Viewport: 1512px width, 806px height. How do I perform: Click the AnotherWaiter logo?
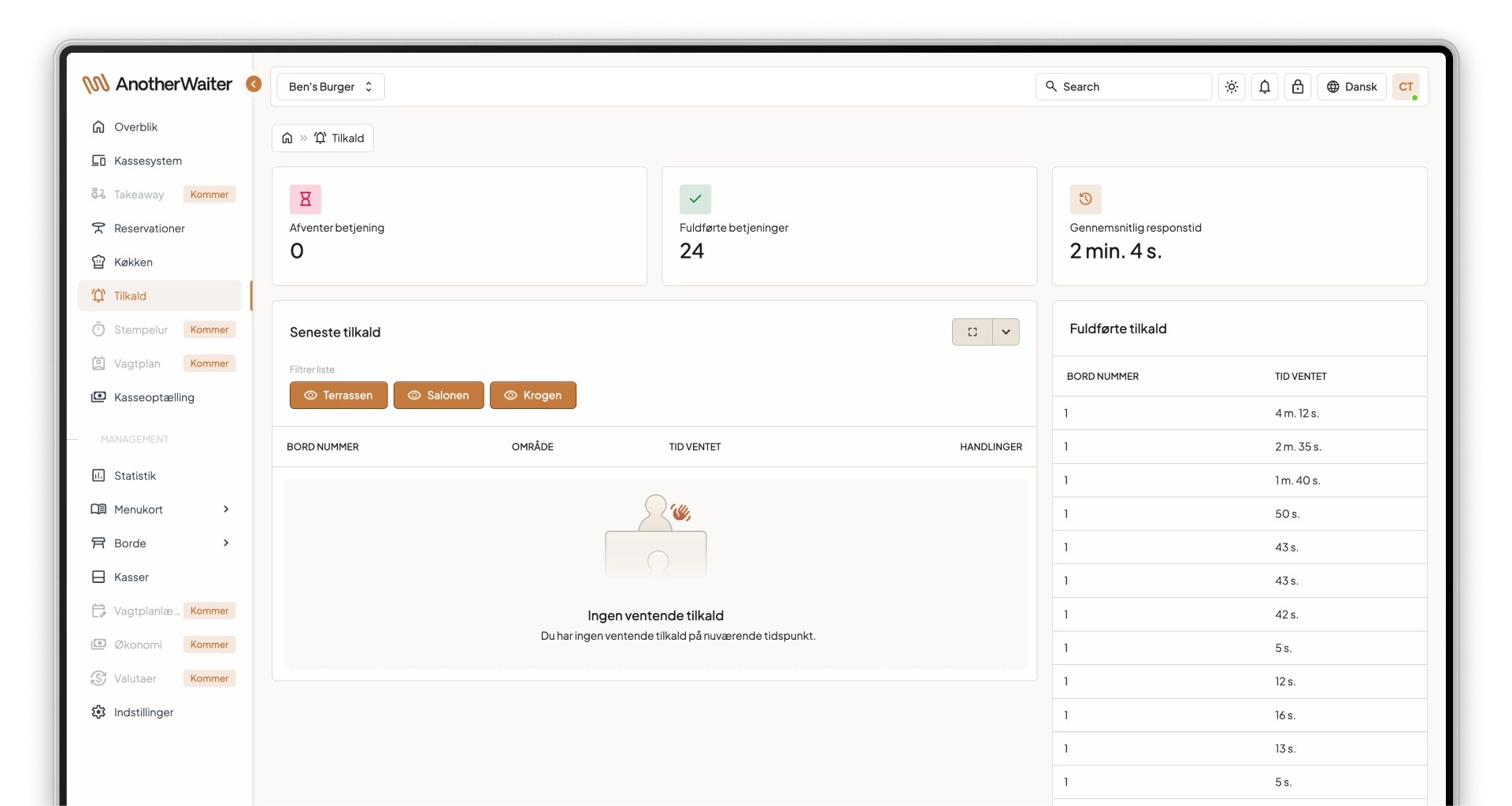[157, 84]
